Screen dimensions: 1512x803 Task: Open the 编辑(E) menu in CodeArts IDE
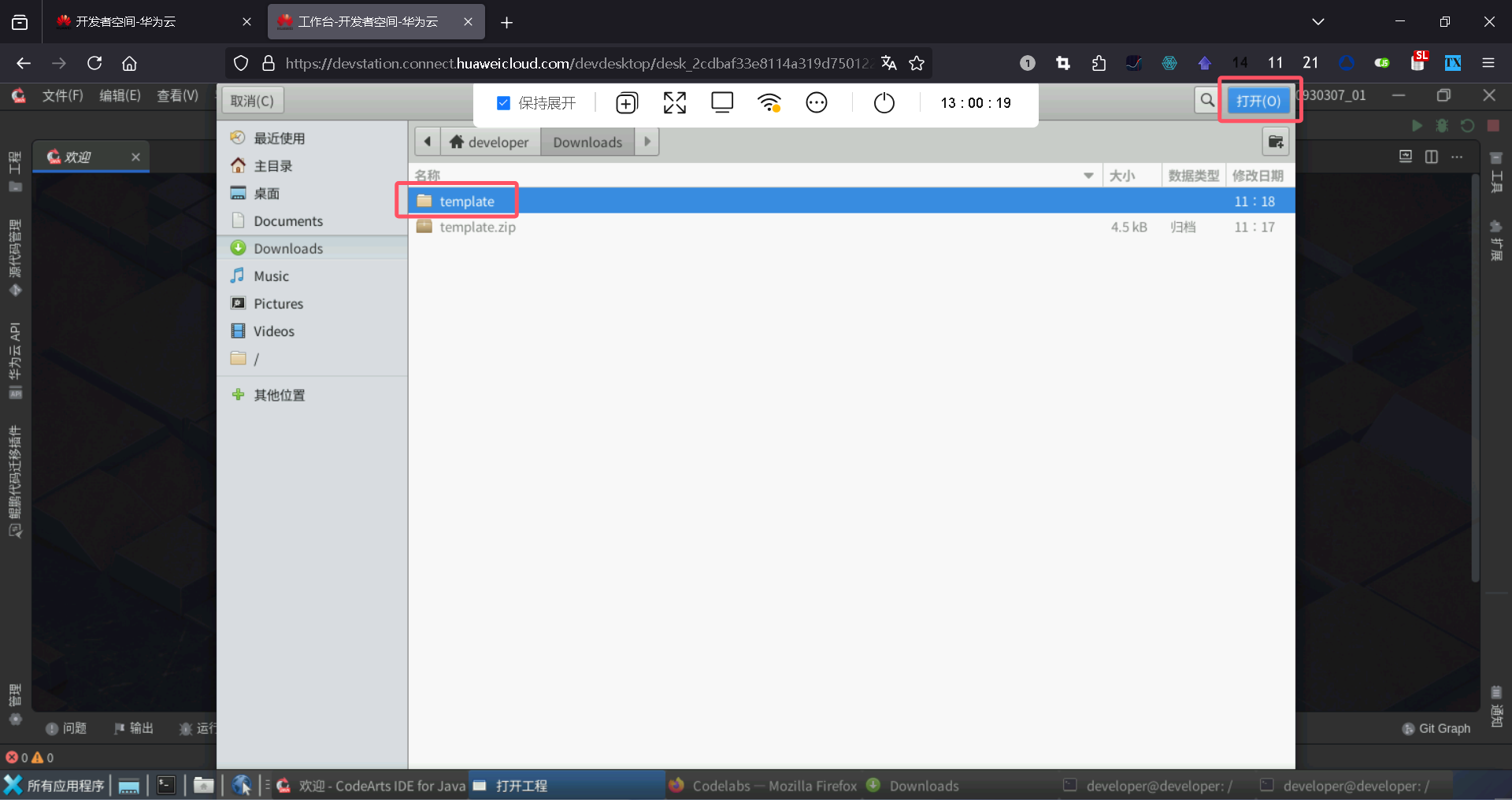click(120, 95)
